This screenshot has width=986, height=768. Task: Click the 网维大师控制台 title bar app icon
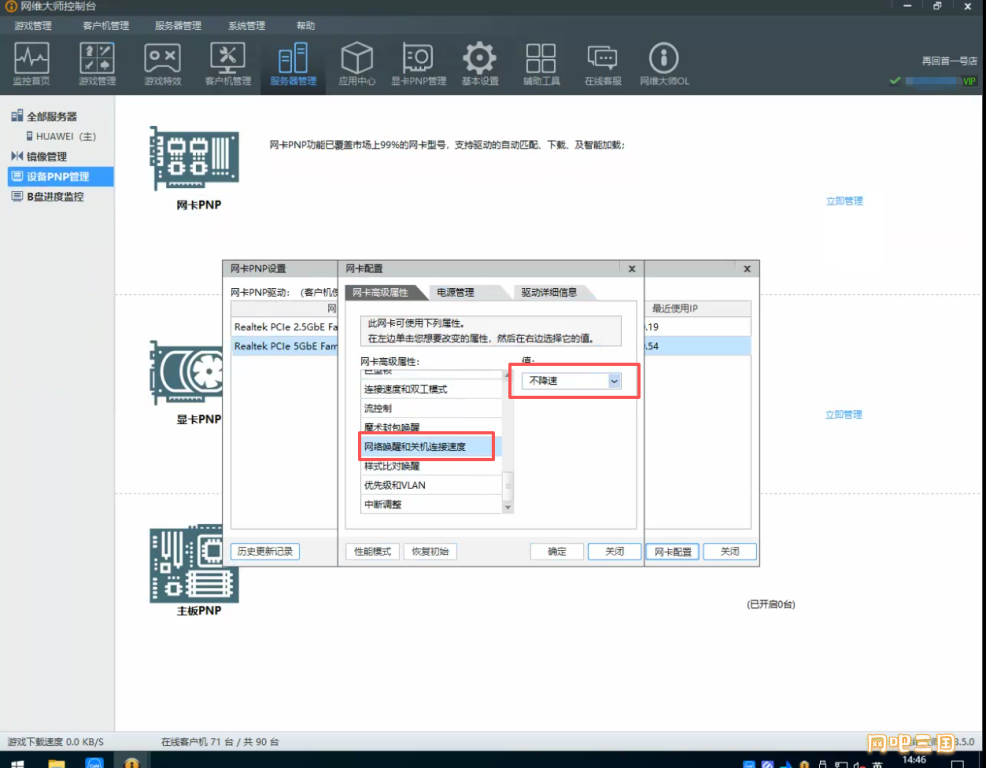[x=11, y=6]
